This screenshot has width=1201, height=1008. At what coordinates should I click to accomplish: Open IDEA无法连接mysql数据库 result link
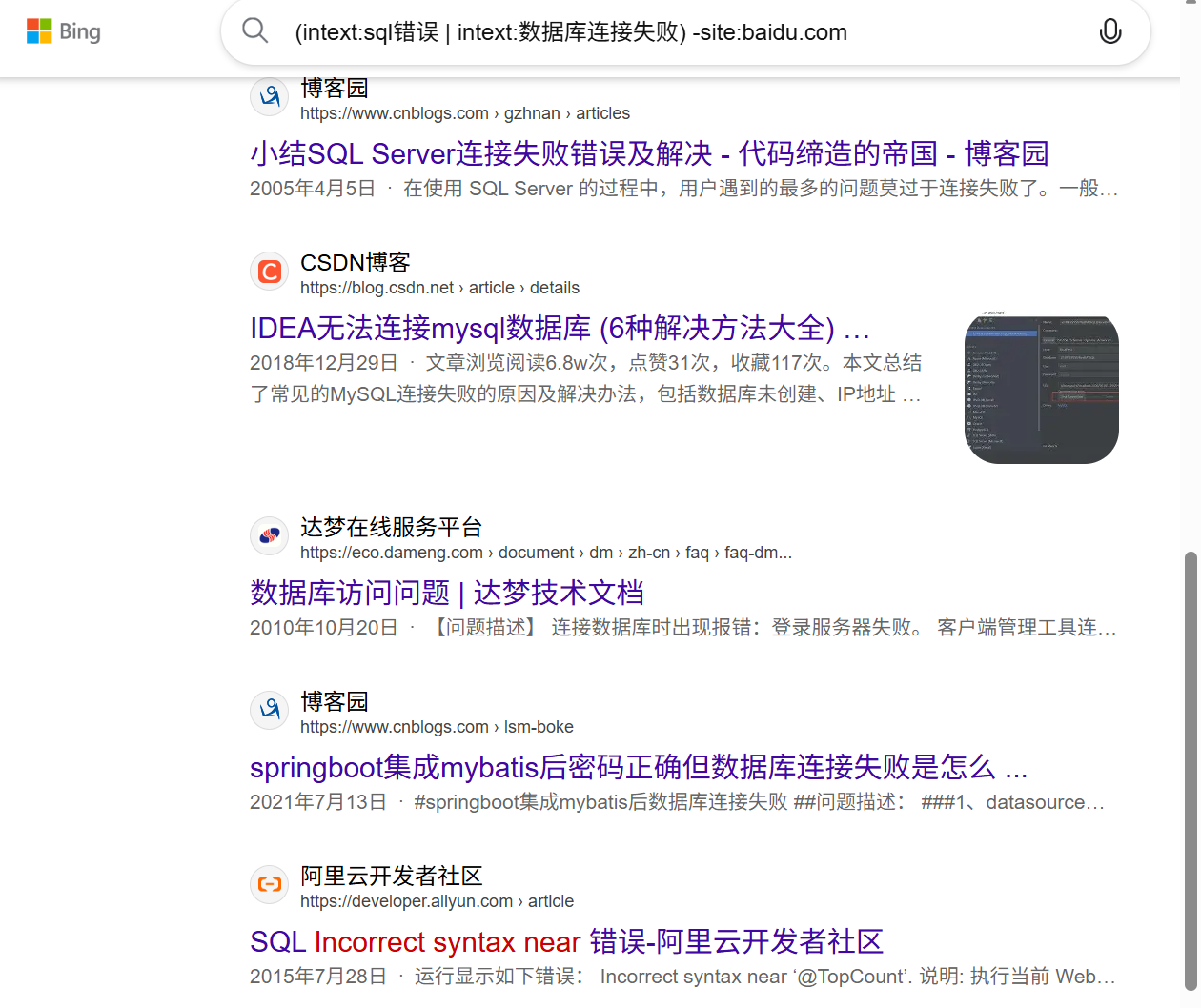560,328
